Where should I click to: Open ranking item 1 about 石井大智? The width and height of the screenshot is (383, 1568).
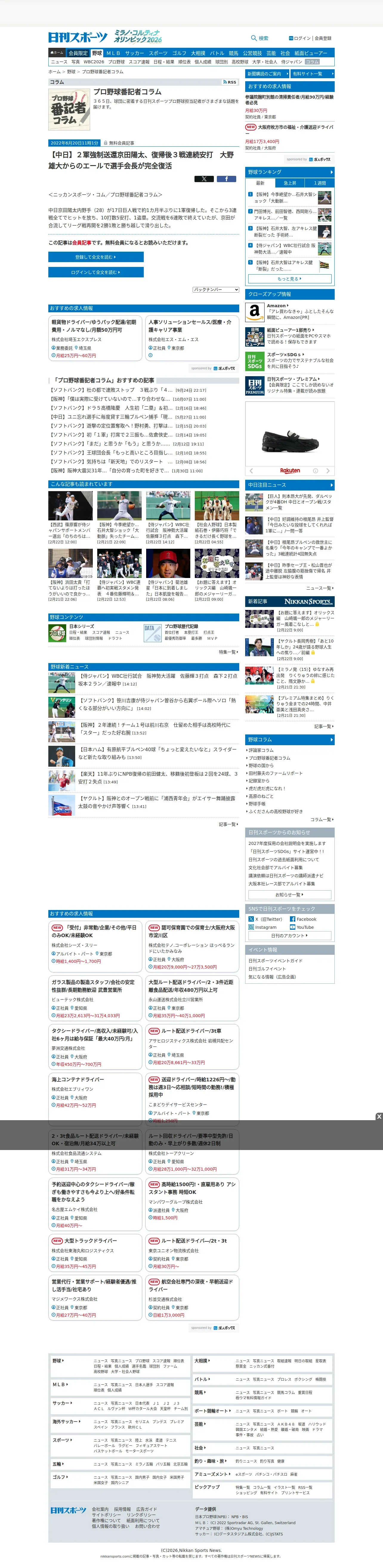pyautogui.click(x=285, y=198)
